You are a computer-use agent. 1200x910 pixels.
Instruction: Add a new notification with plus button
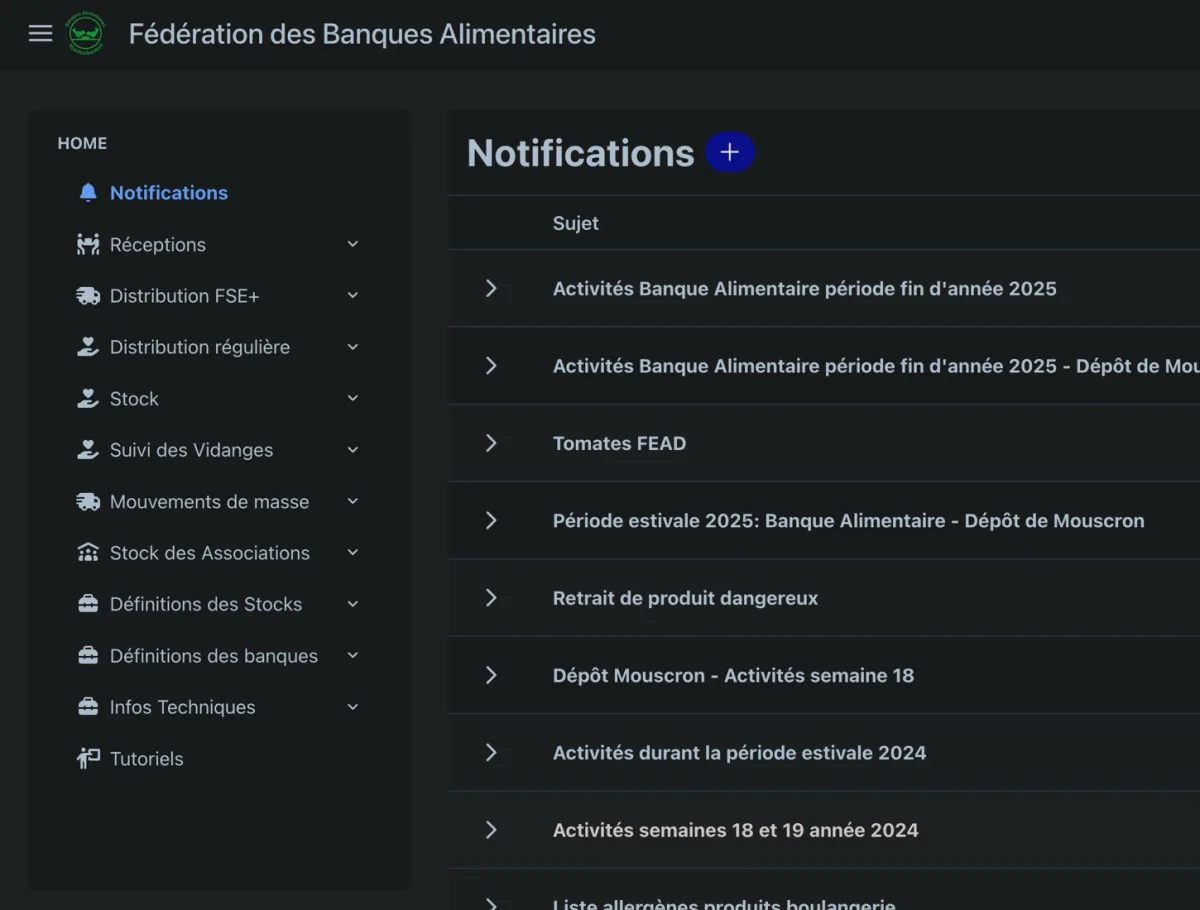[730, 152]
